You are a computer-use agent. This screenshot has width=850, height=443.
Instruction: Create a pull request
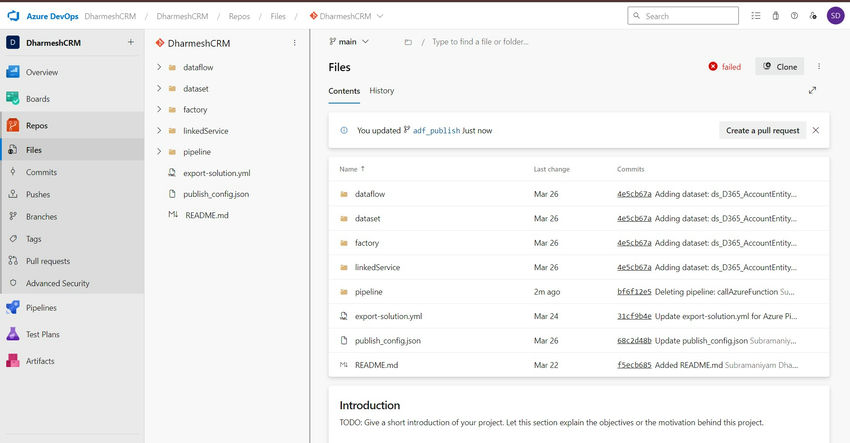pyautogui.click(x=762, y=130)
